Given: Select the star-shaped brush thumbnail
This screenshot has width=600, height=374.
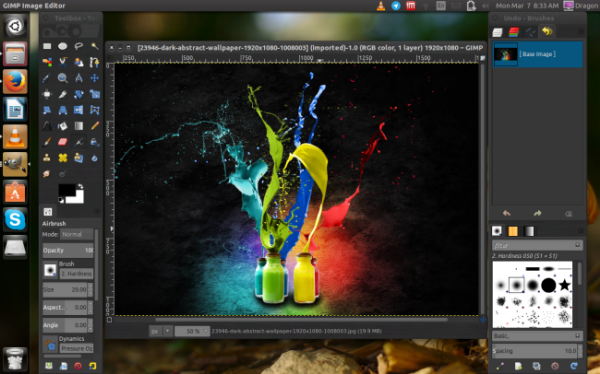Looking at the screenshot, I should coord(564,285).
